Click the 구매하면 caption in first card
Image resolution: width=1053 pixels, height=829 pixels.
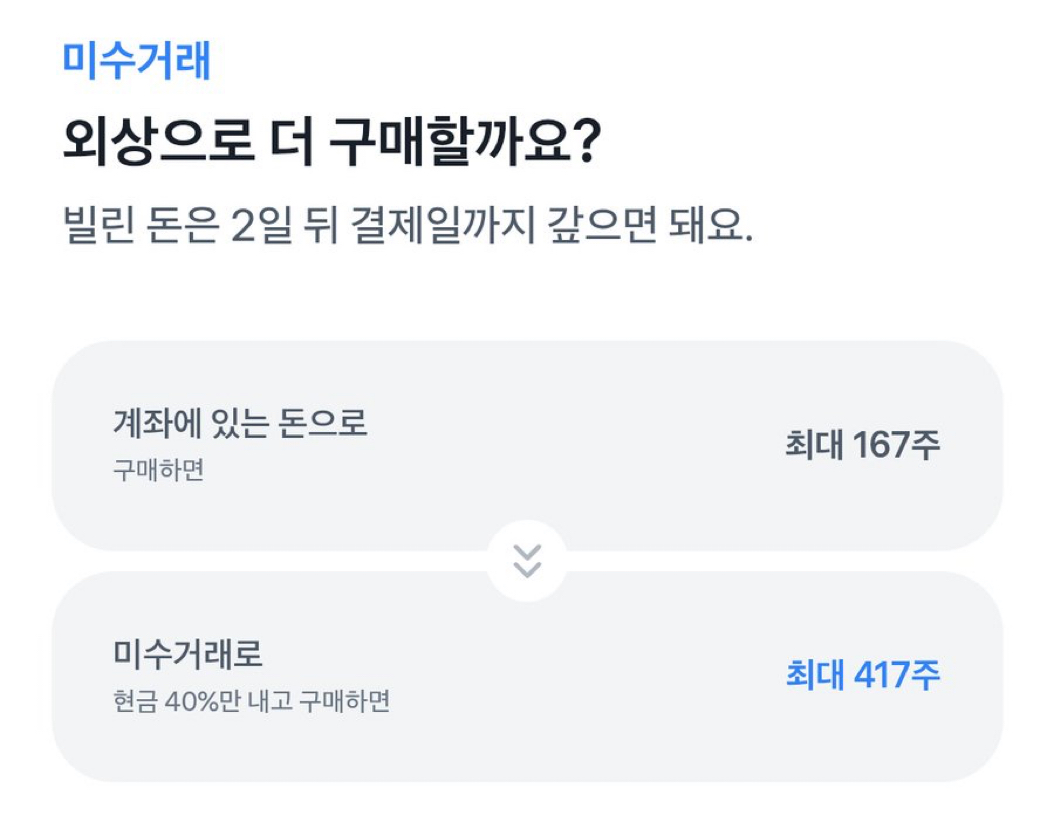[x=158, y=470]
